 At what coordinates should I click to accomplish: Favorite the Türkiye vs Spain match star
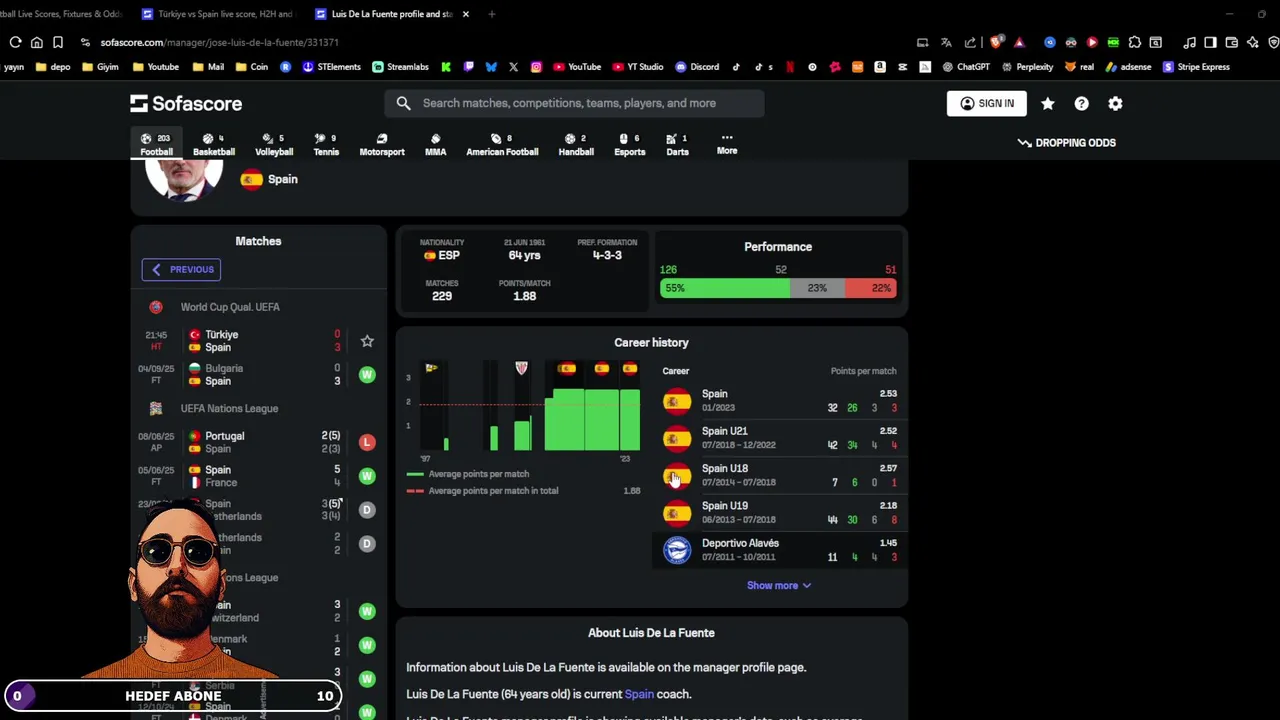[x=367, y=341]
